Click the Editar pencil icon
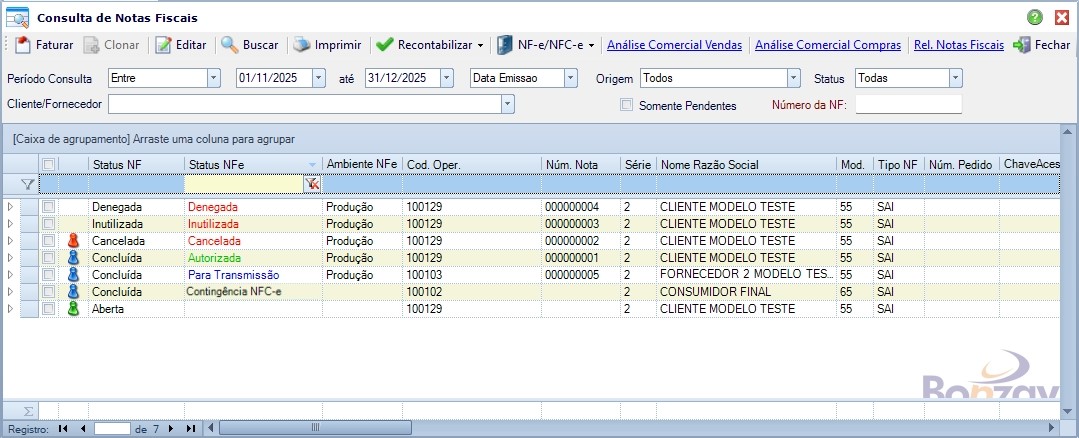 (163, 45)
